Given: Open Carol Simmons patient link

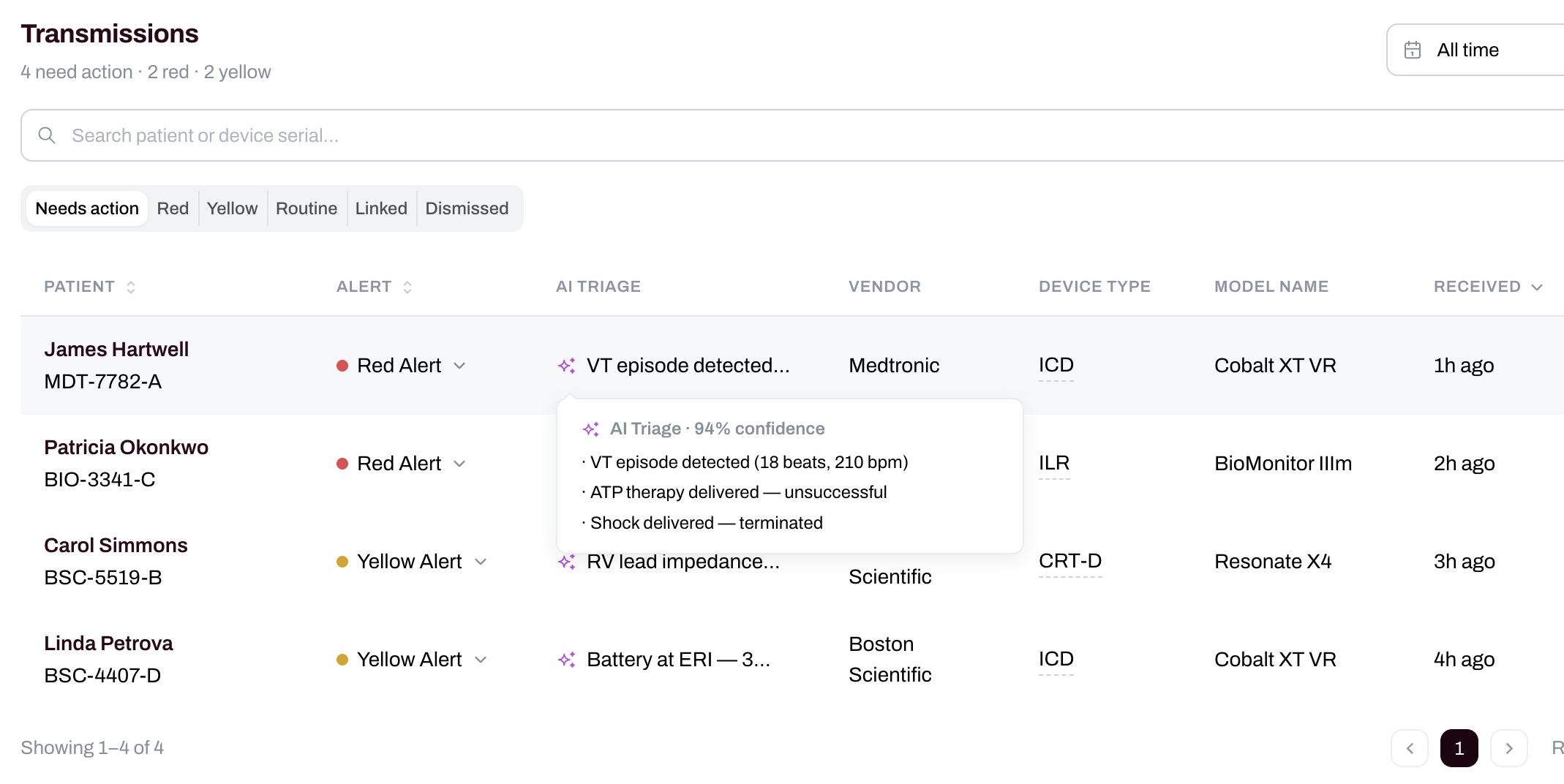Looking at the screenshot, I should point(116,546).
